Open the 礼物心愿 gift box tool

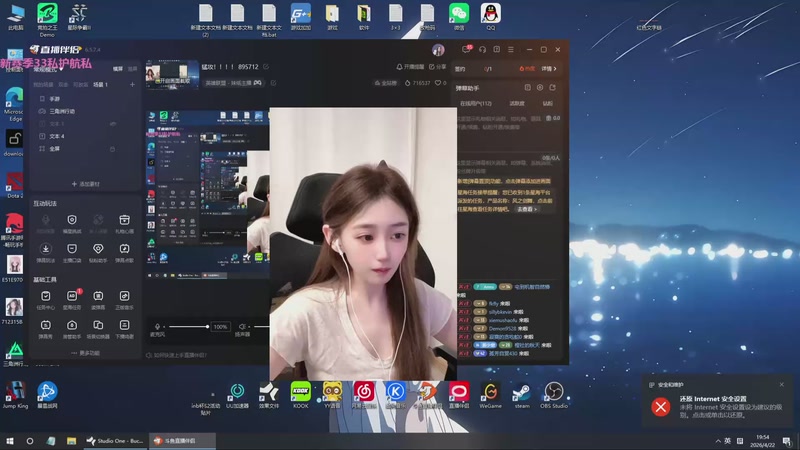point(124,223)
